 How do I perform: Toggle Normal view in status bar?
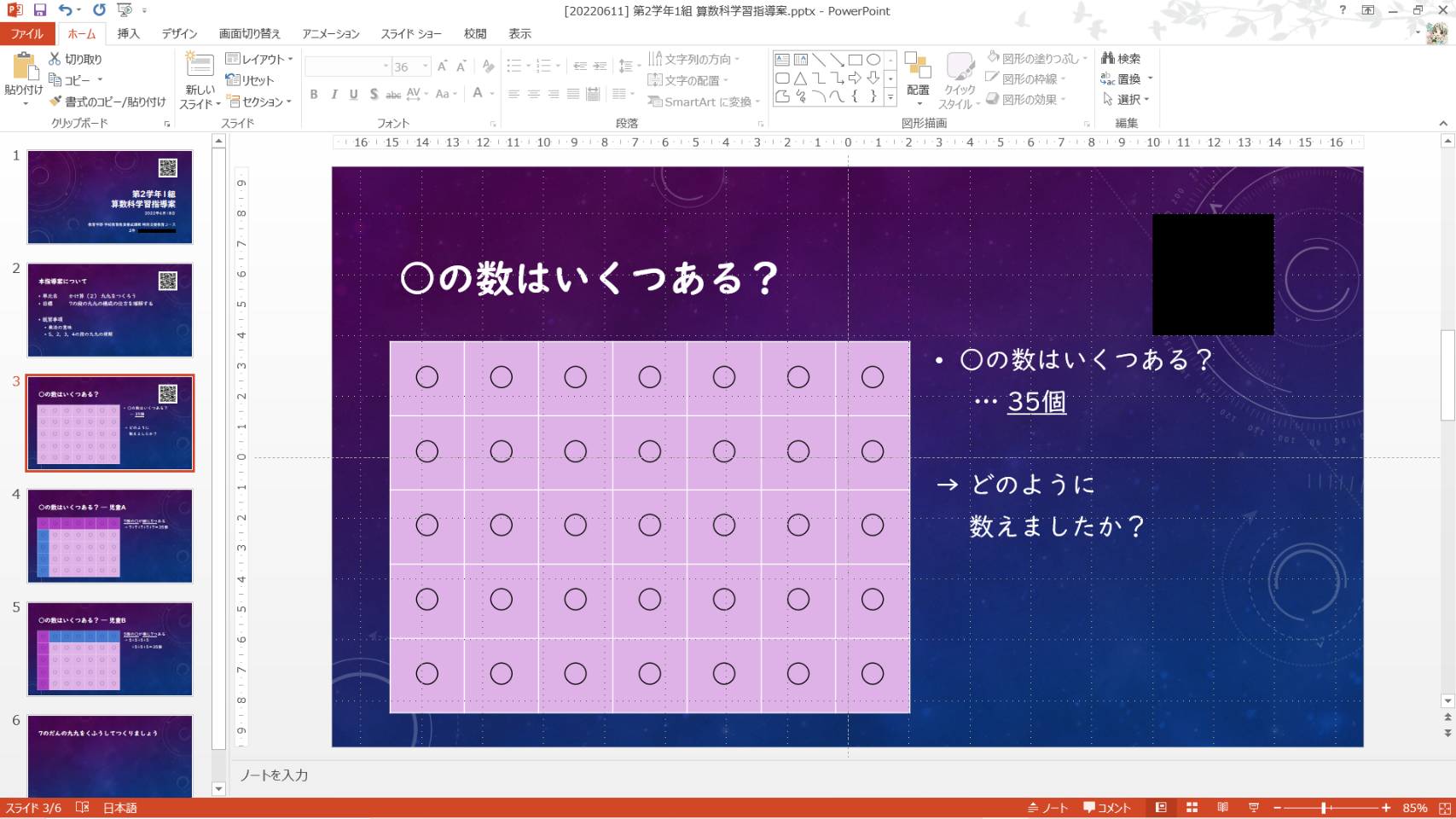click(x=1161, y=808)
